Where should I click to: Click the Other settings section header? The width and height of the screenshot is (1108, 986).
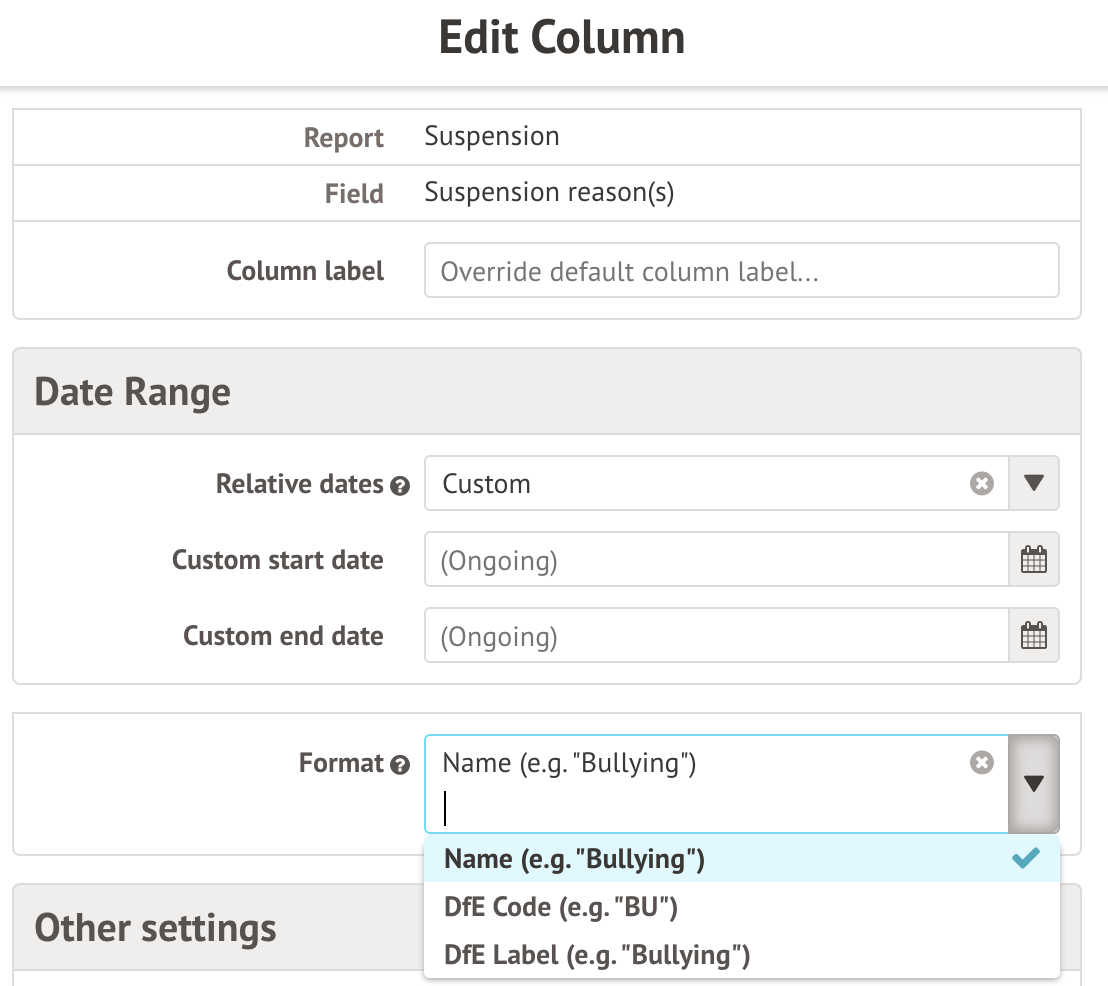click(155, 928)
